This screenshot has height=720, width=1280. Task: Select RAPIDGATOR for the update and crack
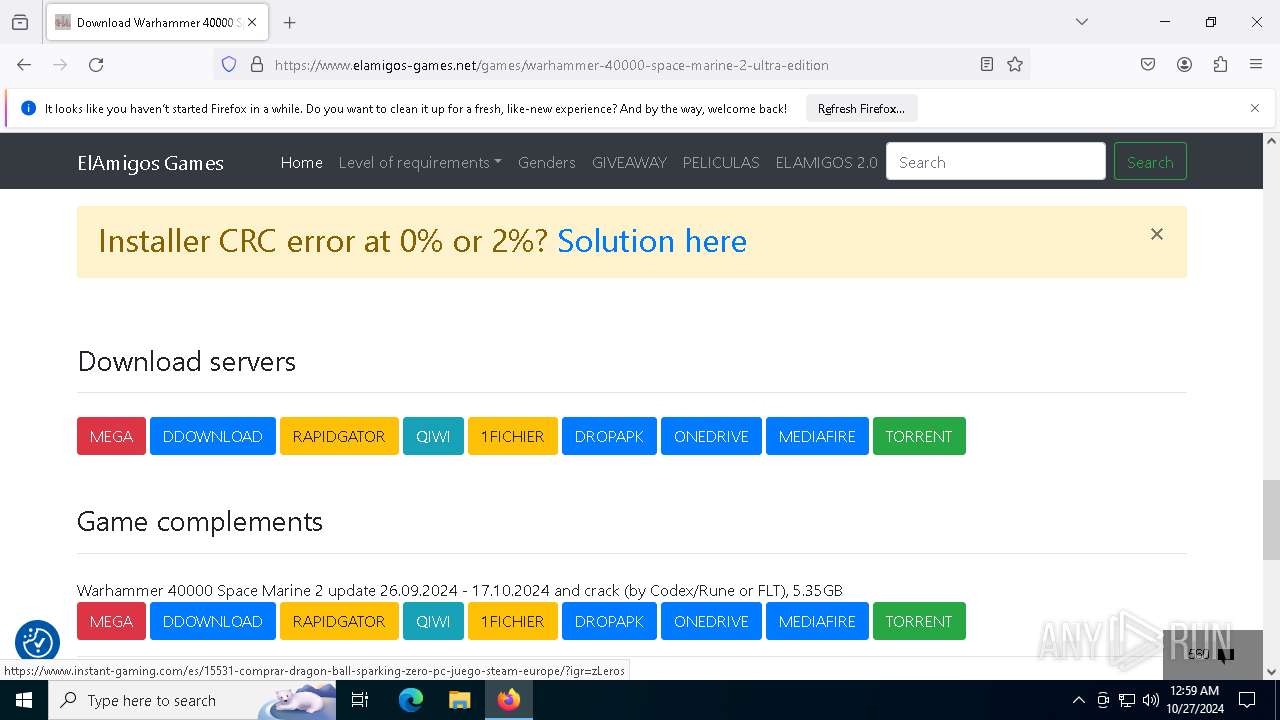coord(339,621)
